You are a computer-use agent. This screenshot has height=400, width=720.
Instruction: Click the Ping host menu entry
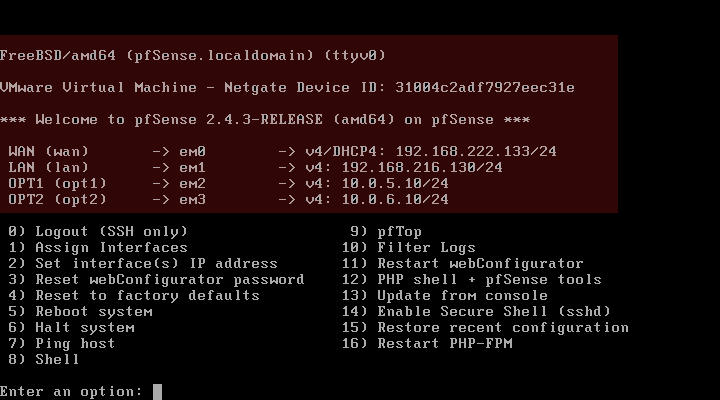tap(62, 344)
